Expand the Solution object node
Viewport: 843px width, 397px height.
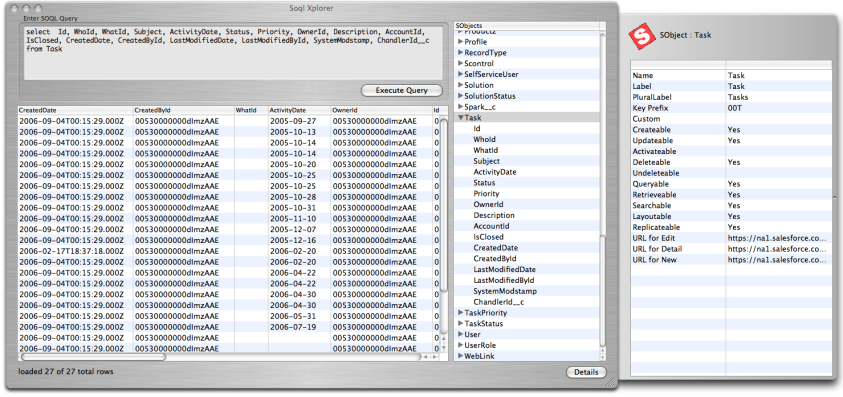(460, 85)
